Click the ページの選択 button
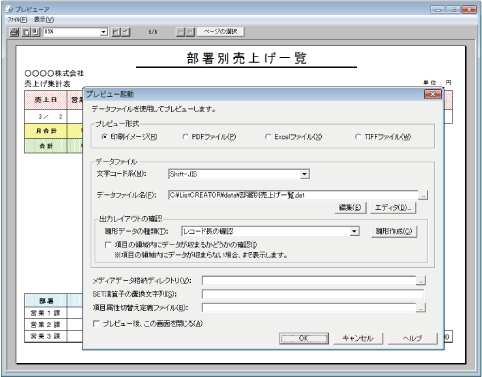 [220, 32]
